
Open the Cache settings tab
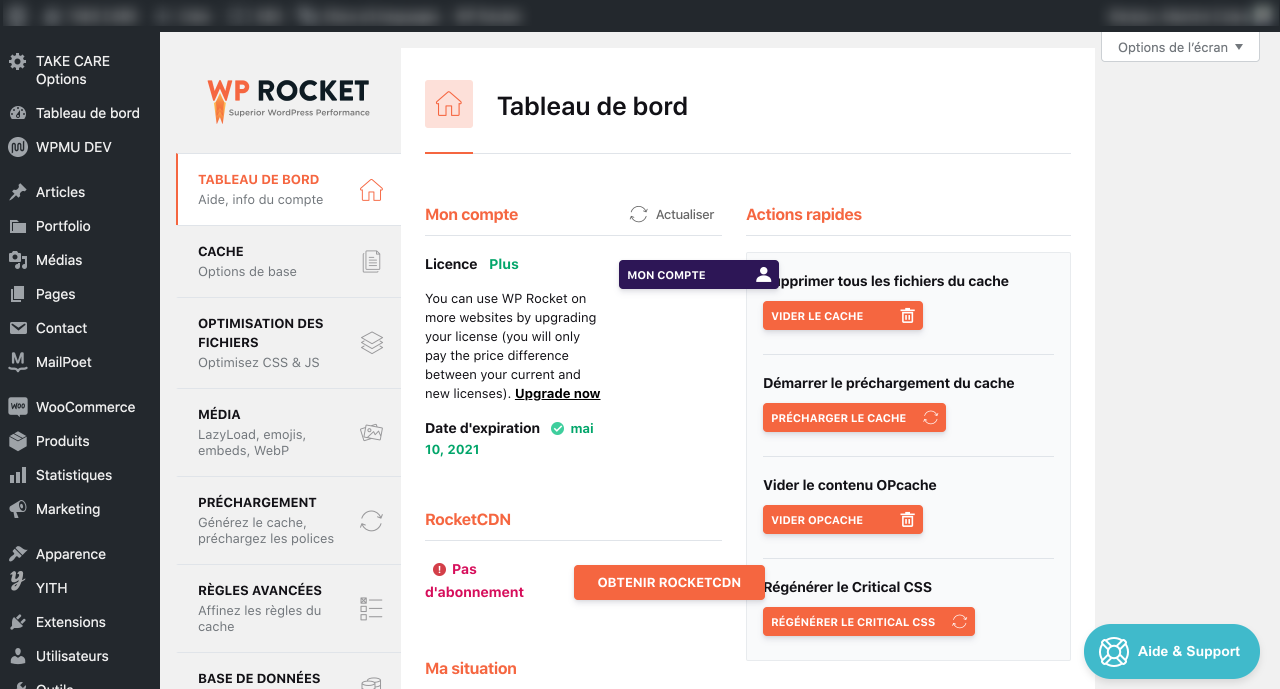(288, 261)
